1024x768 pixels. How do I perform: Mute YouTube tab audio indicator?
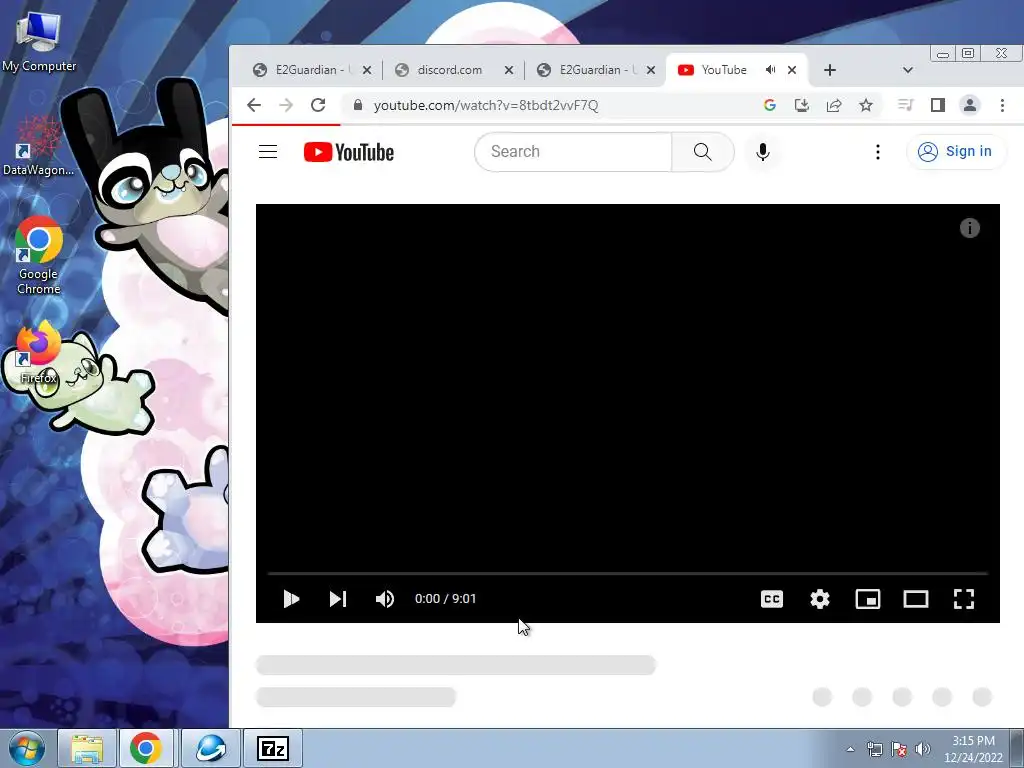point(771,70)
